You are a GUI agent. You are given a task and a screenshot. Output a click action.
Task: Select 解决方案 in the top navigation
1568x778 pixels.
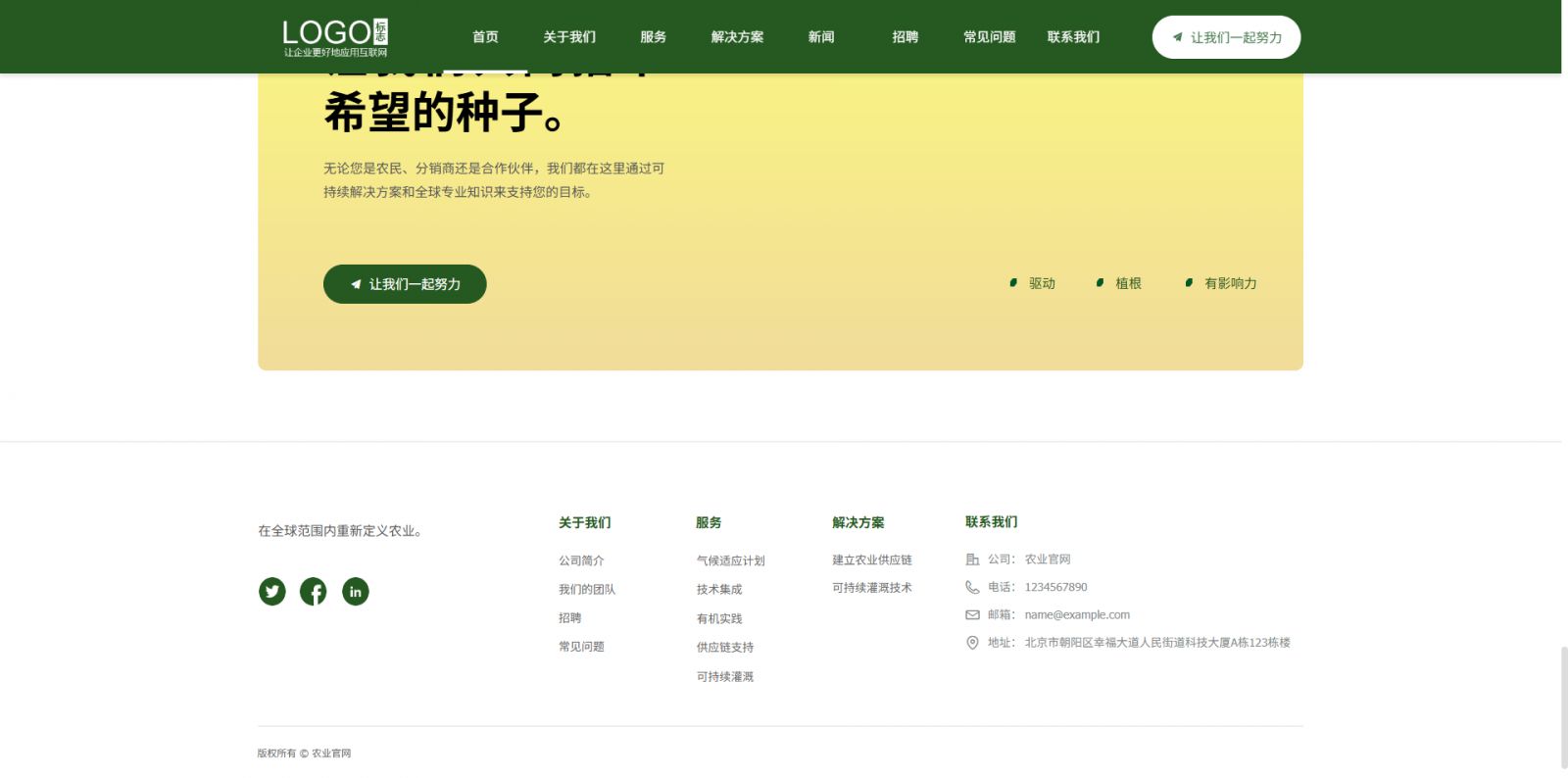[737, 37]
